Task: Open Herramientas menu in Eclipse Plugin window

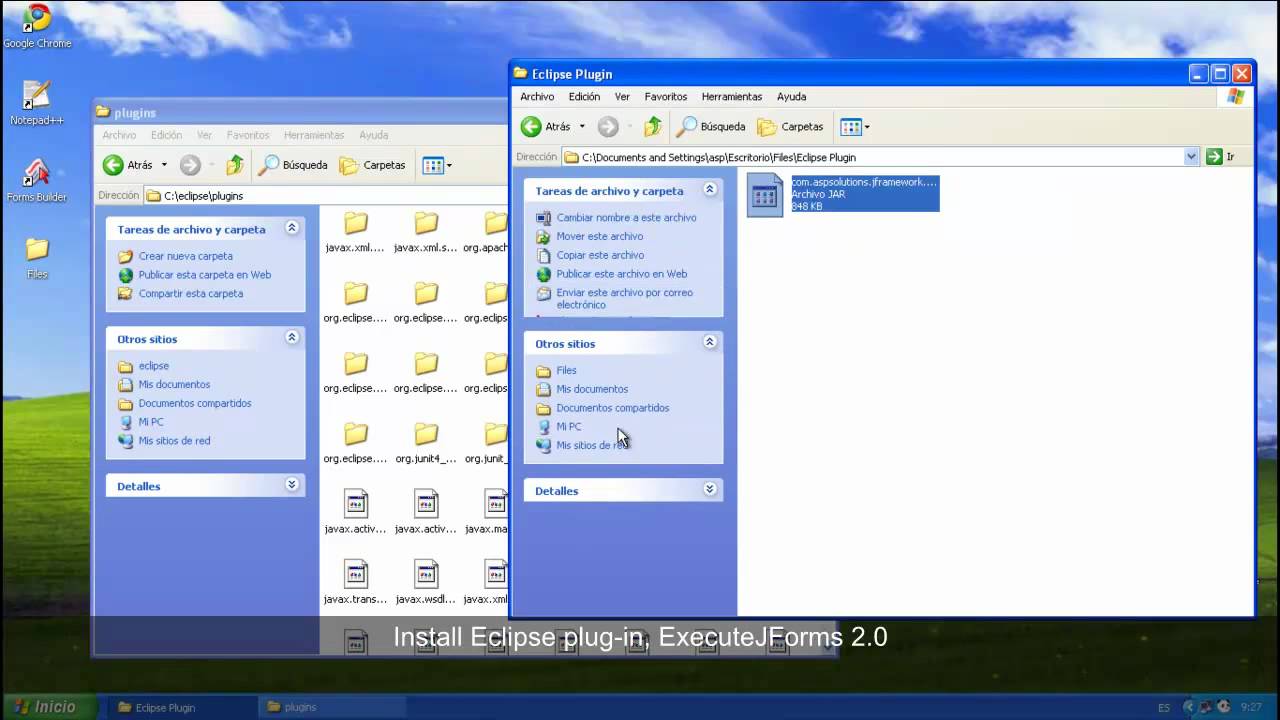Action: click(732, 97)
